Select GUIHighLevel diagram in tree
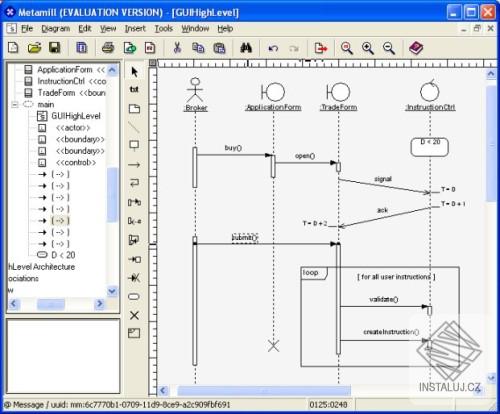The image size is (500, 414). pyautogui.click(x=76, y=116)
